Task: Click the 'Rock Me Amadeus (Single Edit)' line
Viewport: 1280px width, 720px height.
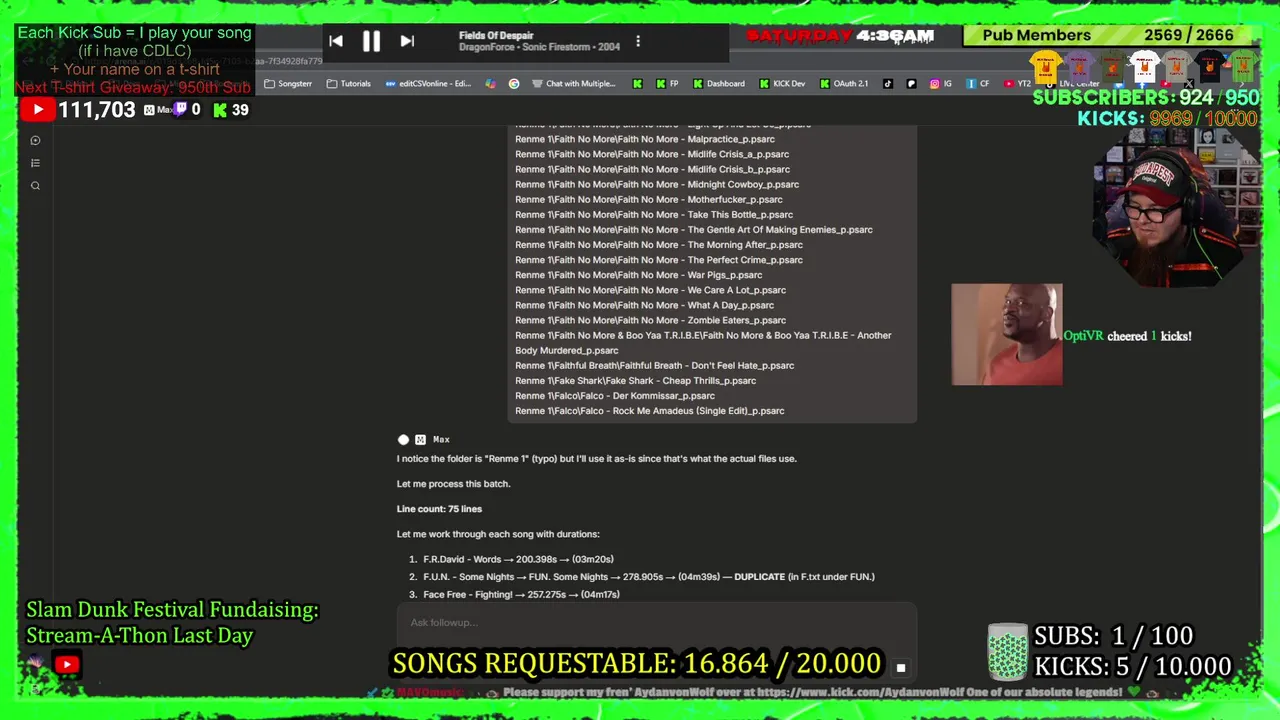Action: point(650,411)
